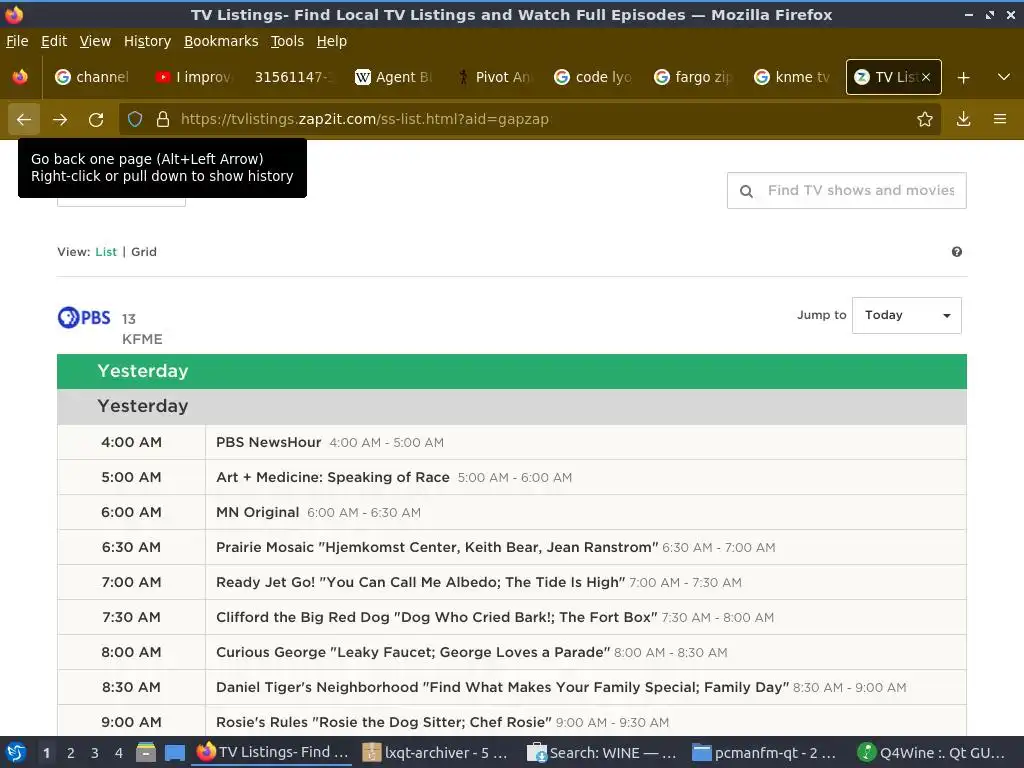Click the green Yesterday header bar
Image resolution: width=1024 pixels, height=768 pixels.
[511, 371]
